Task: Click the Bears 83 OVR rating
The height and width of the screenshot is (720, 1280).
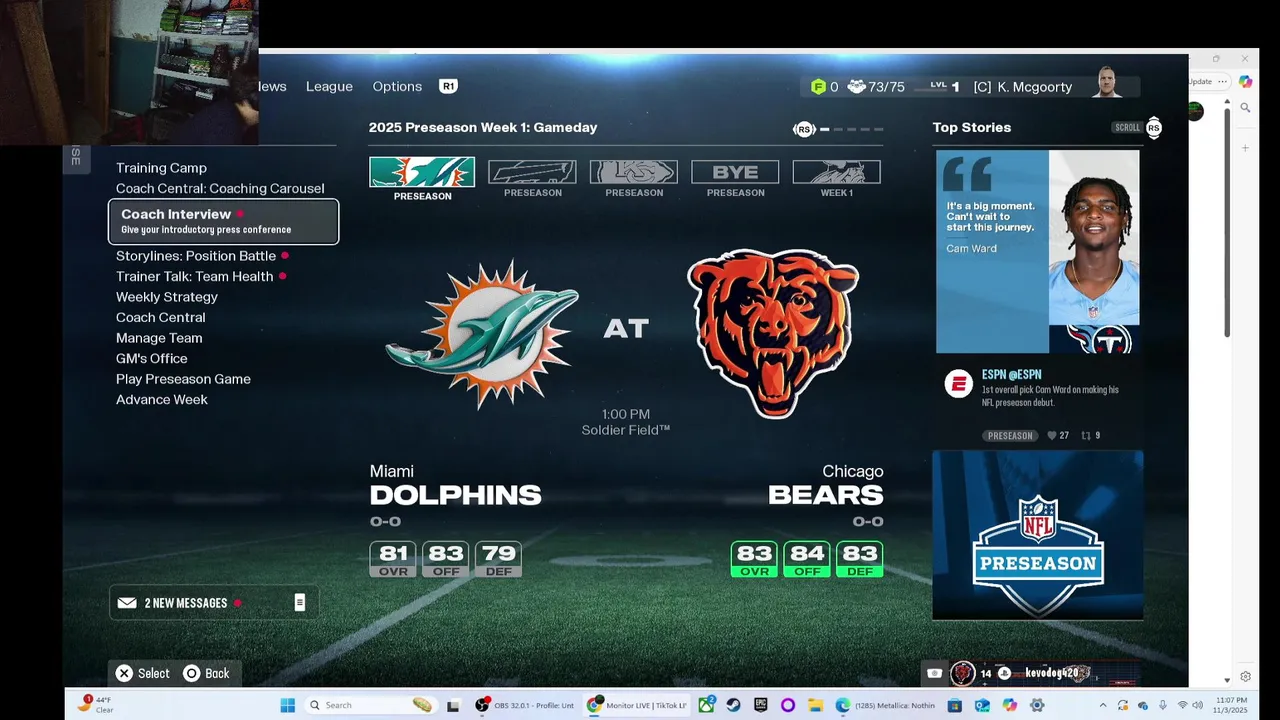Action: [x=754, y=559]
